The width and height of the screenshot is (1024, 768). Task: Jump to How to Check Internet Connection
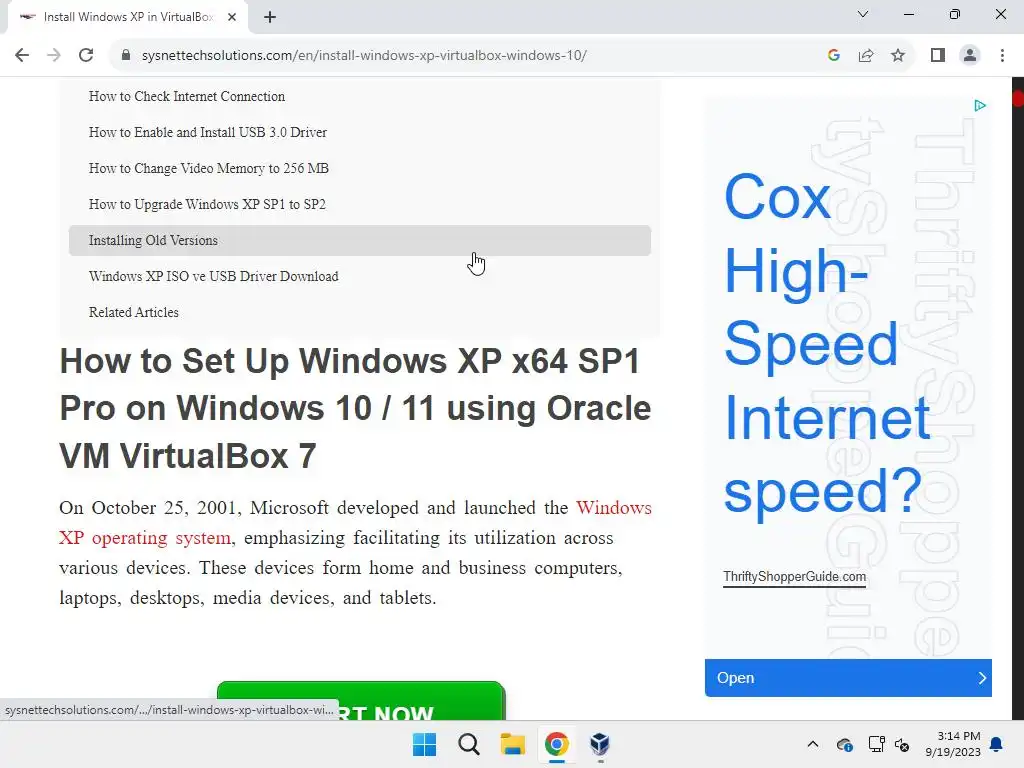187,97
